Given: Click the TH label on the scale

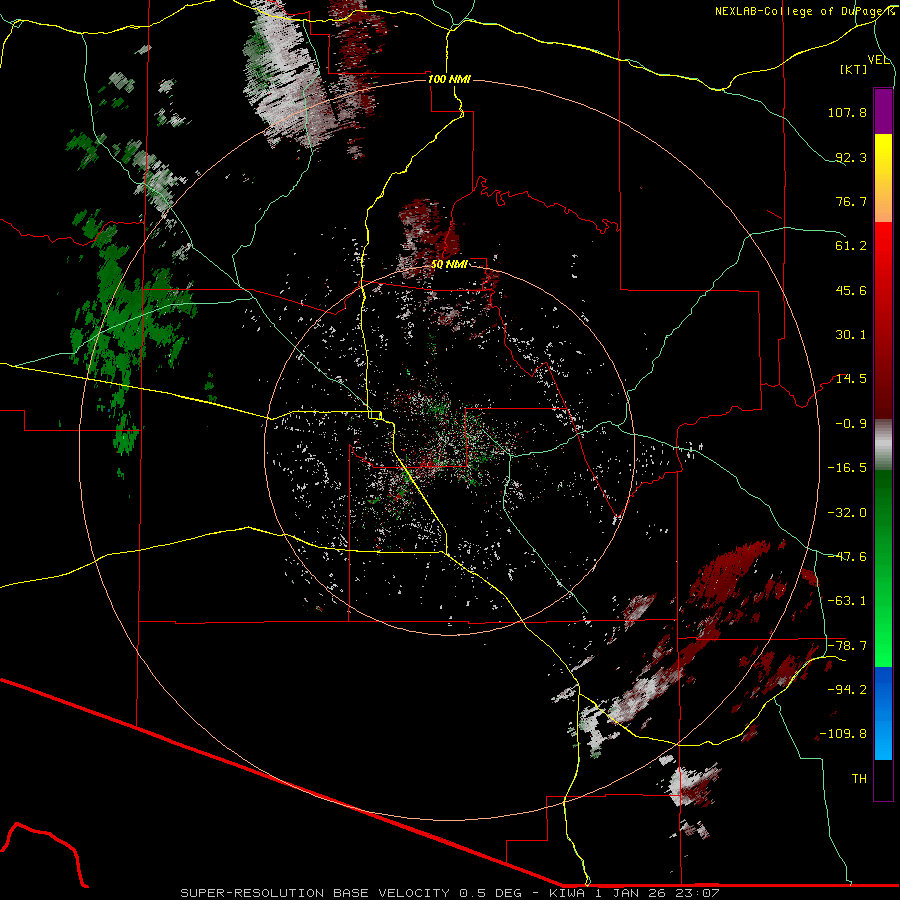Looking at the screenshot, I should pyautogui.click(x=859, y=778).
